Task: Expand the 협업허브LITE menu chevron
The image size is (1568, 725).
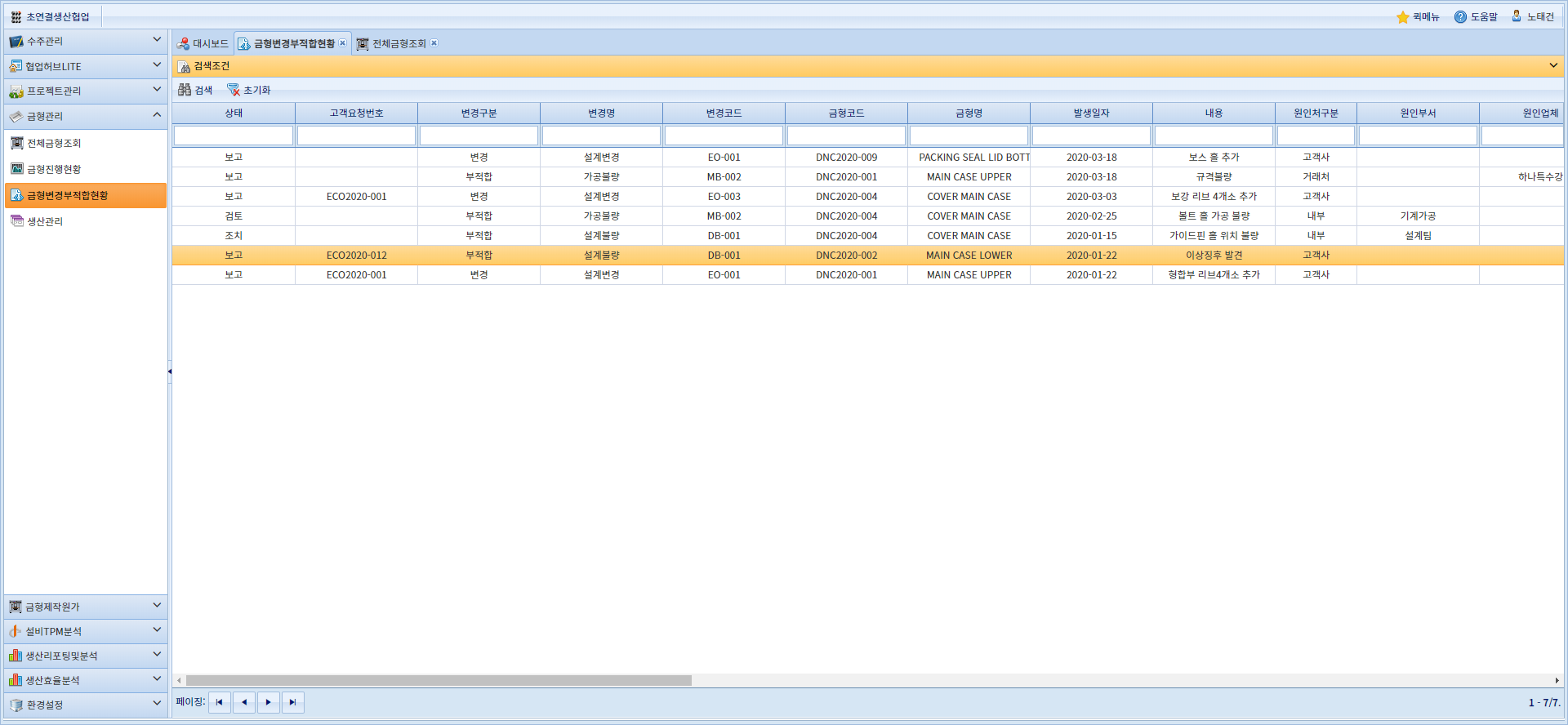Action: point(157,65)
